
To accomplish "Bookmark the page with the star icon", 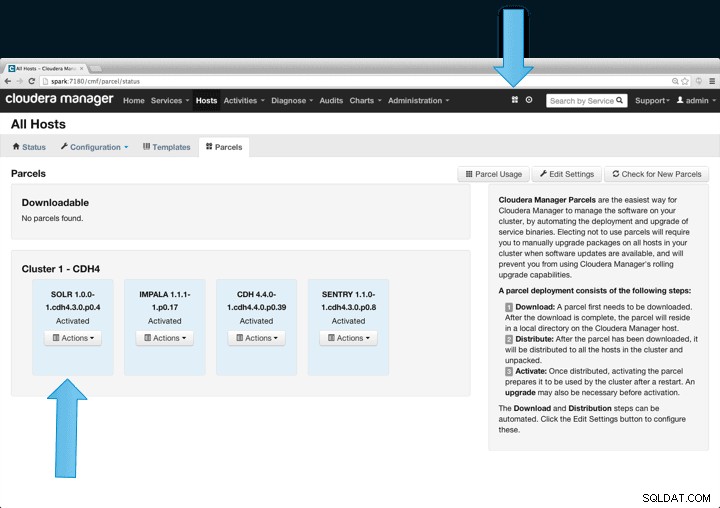I will coord(685,81).
